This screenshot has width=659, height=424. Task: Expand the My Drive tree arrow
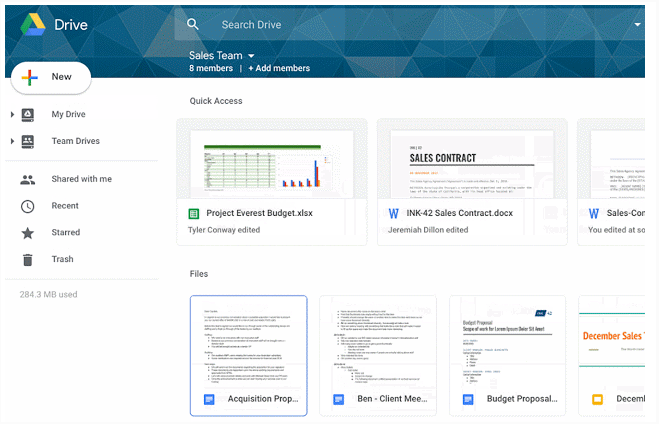pos(12,114)
